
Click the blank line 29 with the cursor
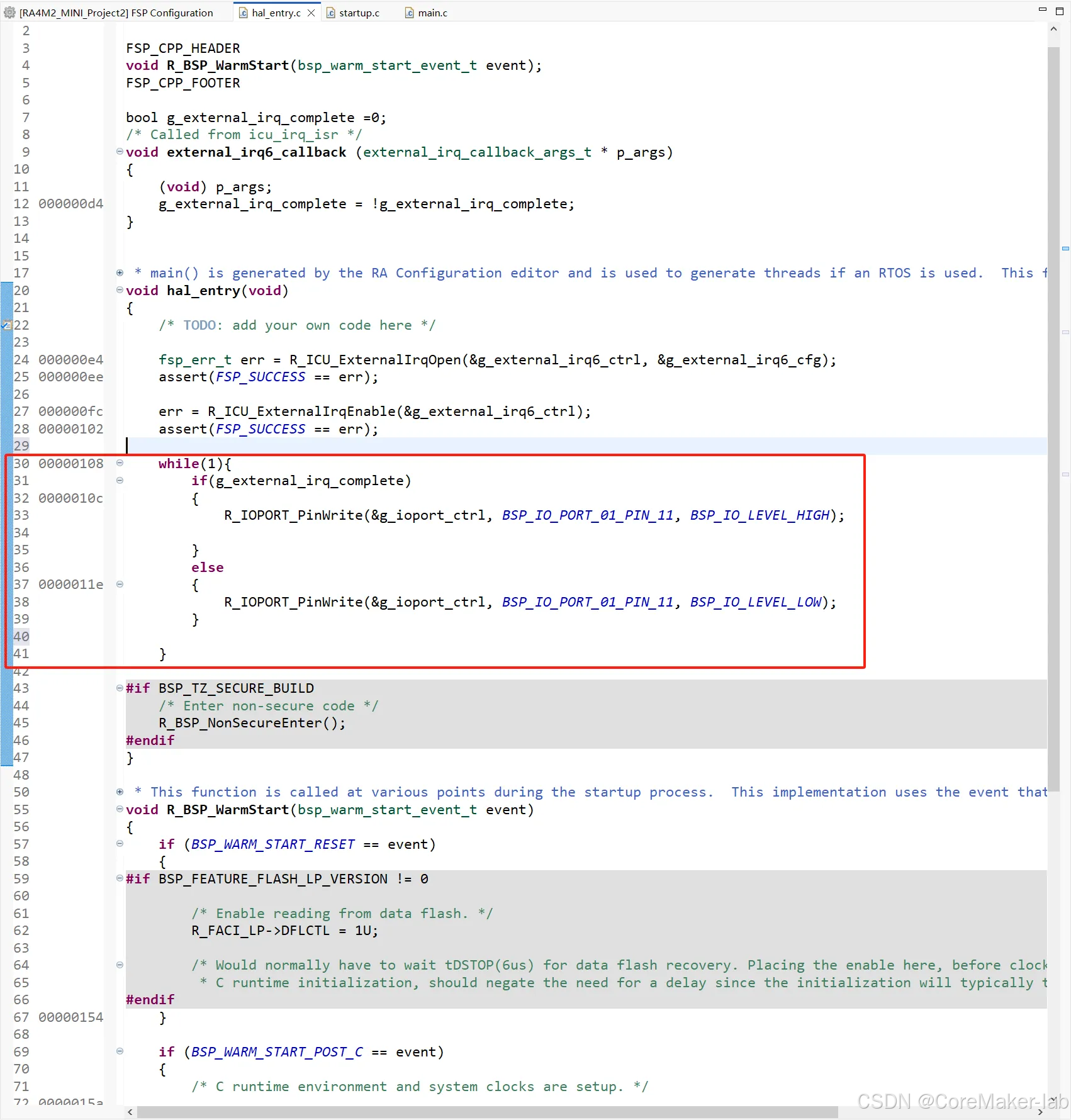click(x=585, y=446)
